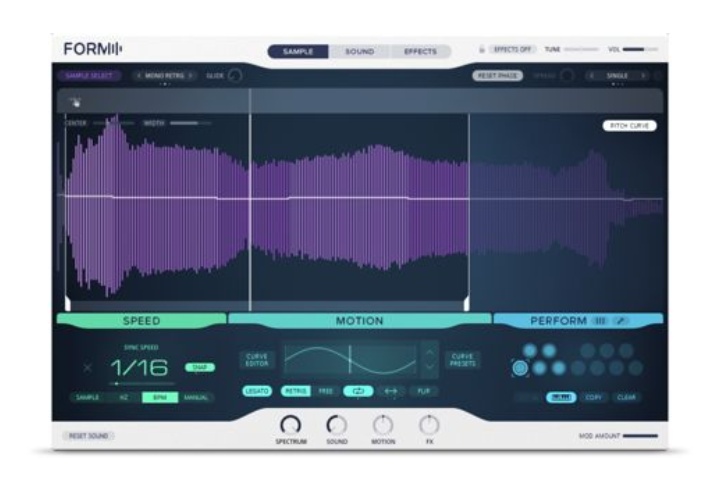Click the left arrow beside SINGLE

(592, 76)
